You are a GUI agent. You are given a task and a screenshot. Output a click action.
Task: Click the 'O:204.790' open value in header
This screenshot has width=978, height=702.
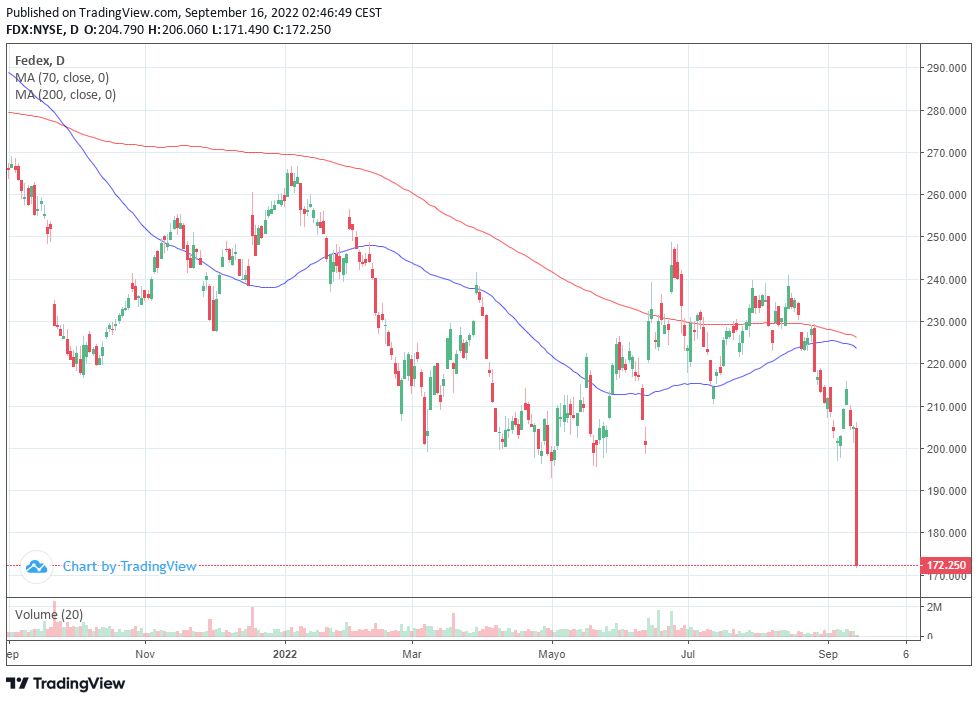coord(114,29)
